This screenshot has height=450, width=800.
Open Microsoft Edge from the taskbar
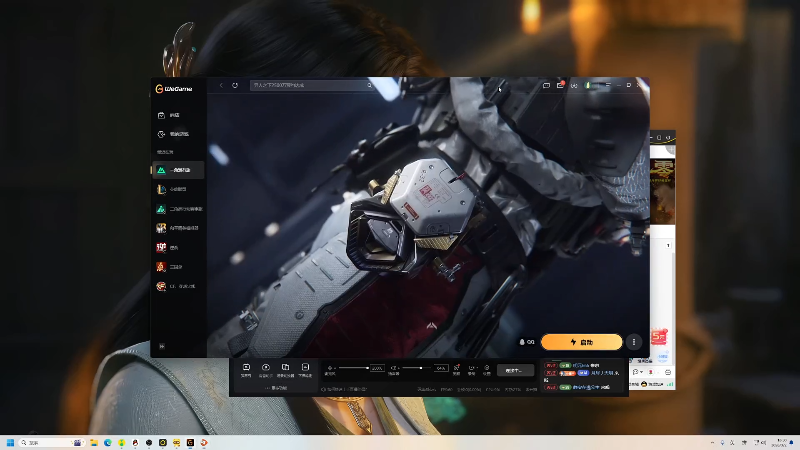pyautogui.click(x=108, y=442)
